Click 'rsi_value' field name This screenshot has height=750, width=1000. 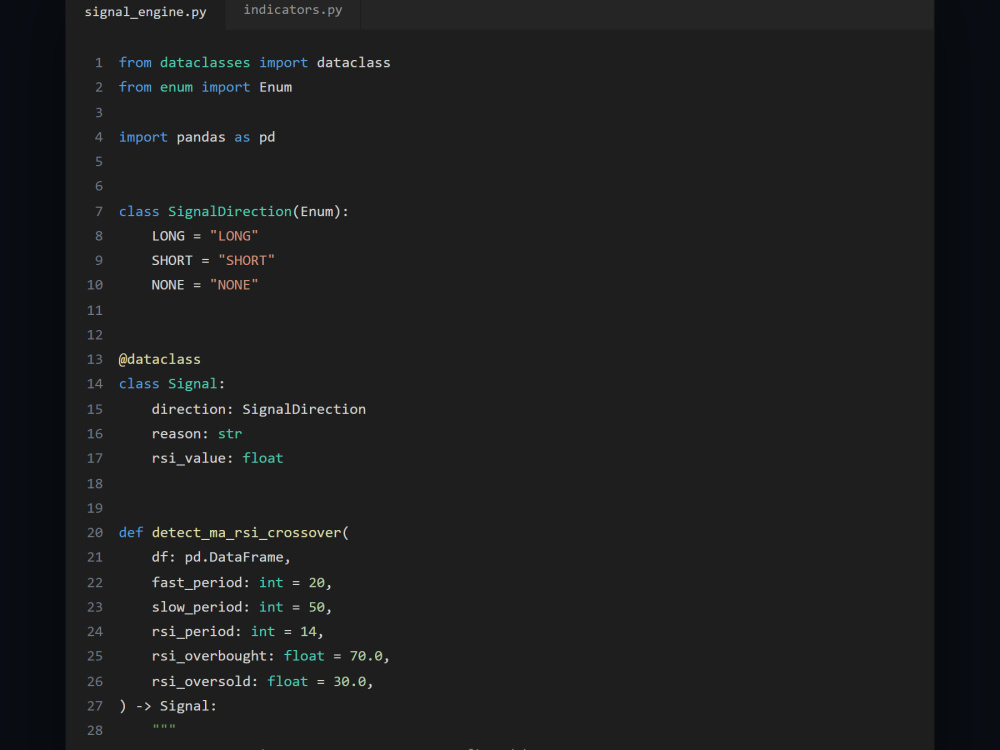(189, 459)
